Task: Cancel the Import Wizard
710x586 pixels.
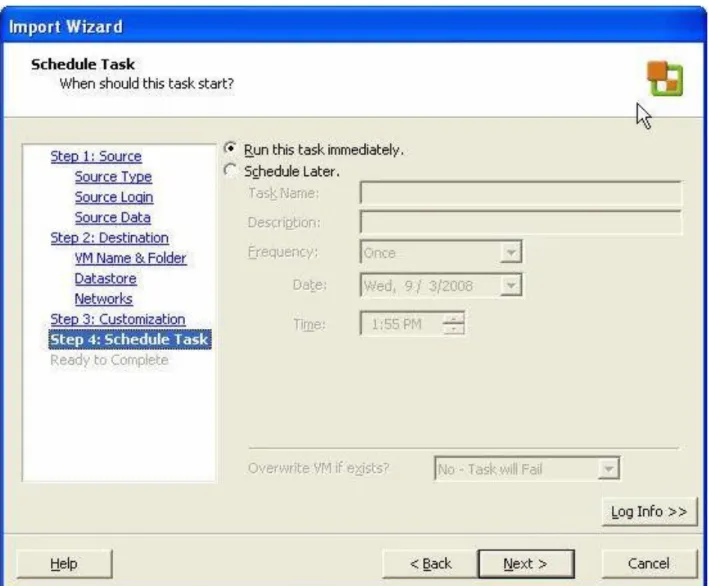Action: click(x=649, y=564)
